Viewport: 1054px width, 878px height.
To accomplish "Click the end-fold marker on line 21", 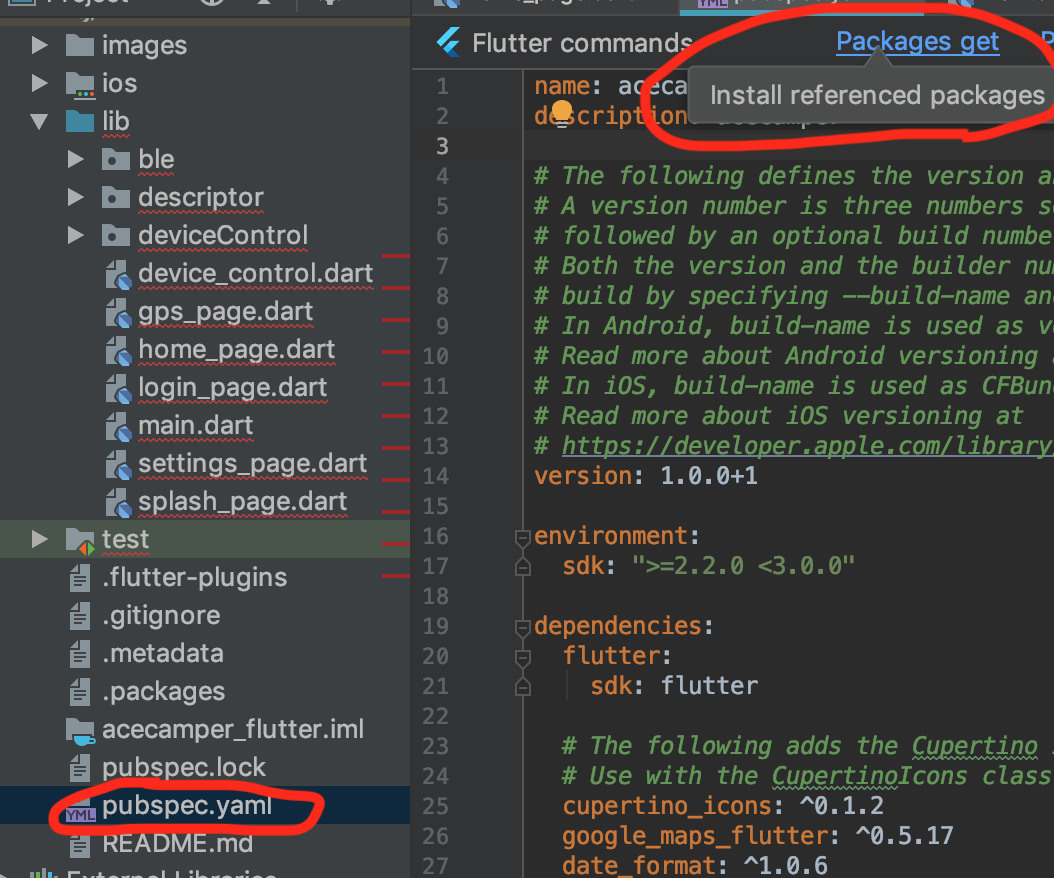I will 523,687.
